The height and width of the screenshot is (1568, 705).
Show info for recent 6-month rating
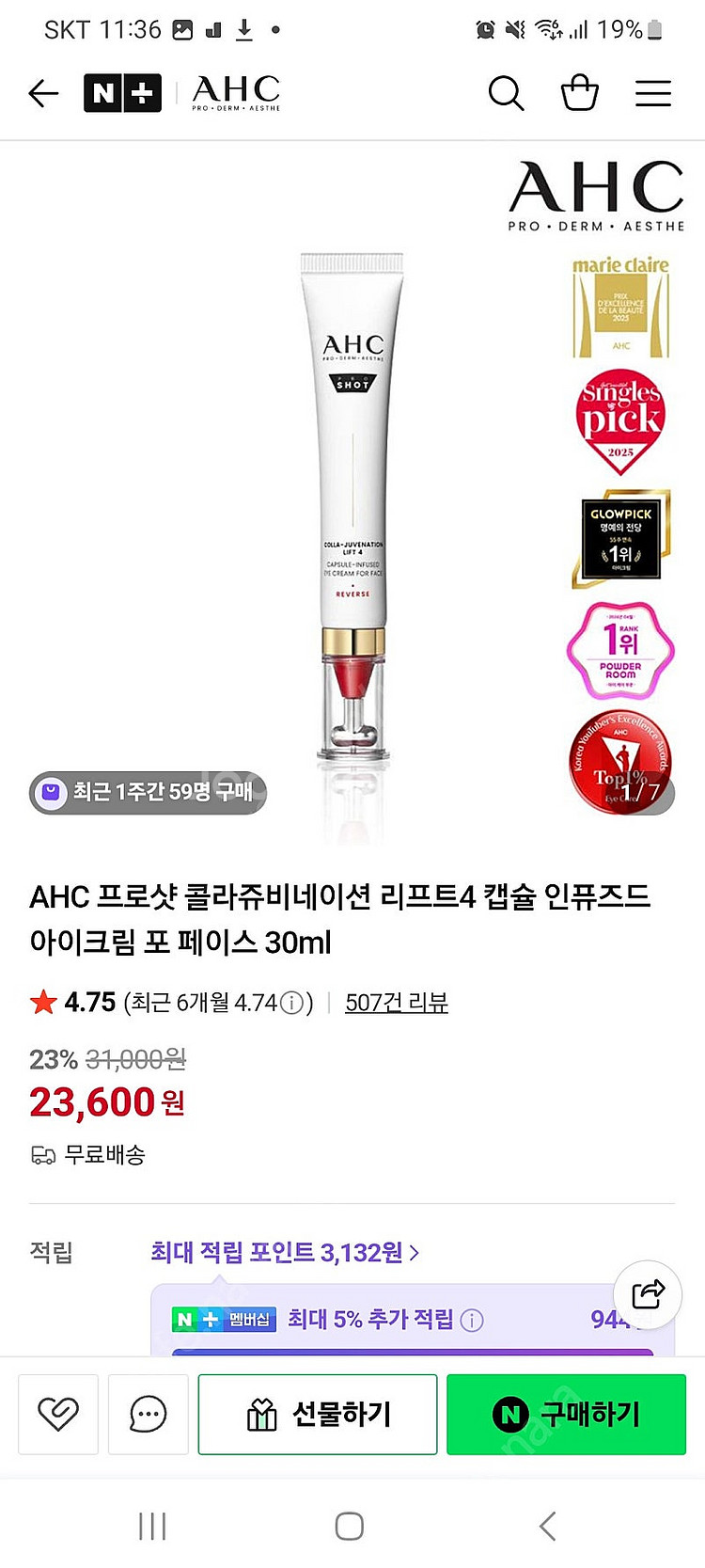(x=292, y=1003)
